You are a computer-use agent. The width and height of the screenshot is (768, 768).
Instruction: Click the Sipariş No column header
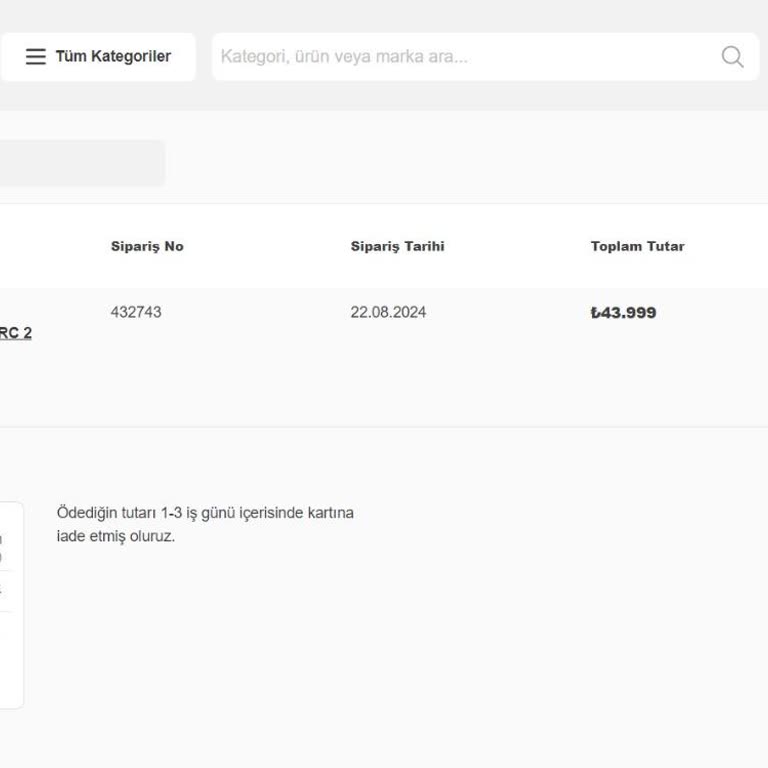147,246
